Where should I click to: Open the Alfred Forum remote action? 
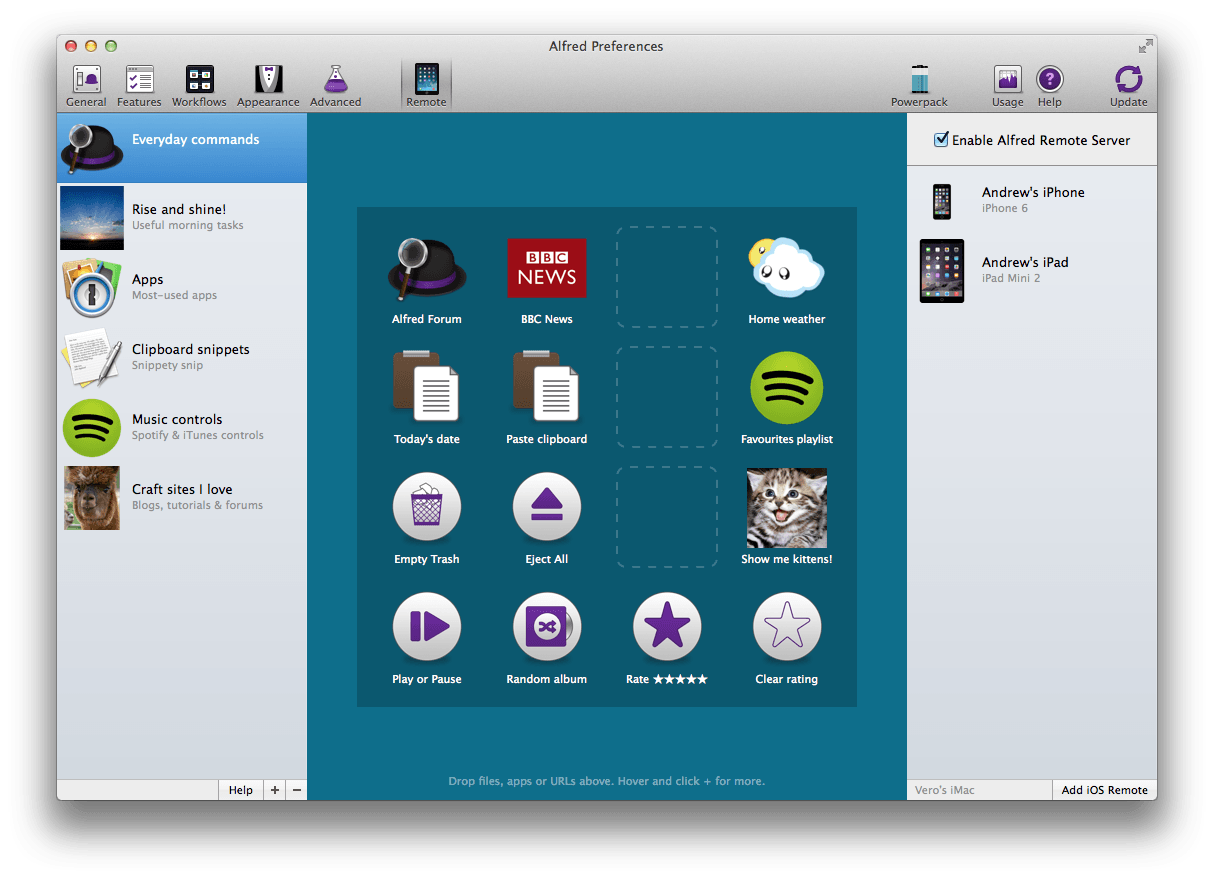(x=427, y=268)
